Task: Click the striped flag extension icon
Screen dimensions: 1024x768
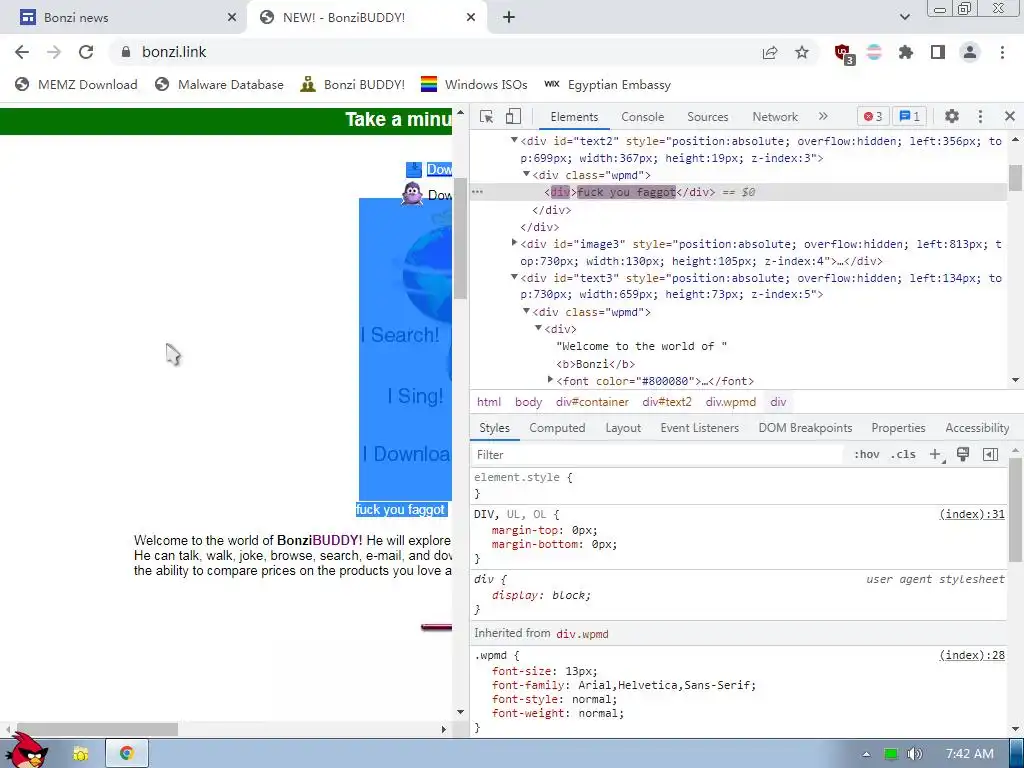Action: coord(874,52)
